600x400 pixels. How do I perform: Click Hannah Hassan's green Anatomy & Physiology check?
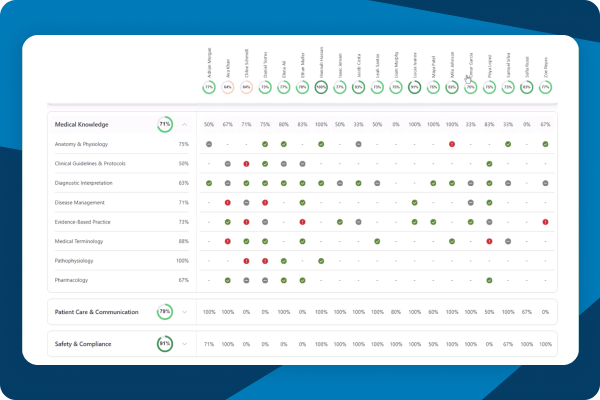point(321,144)
